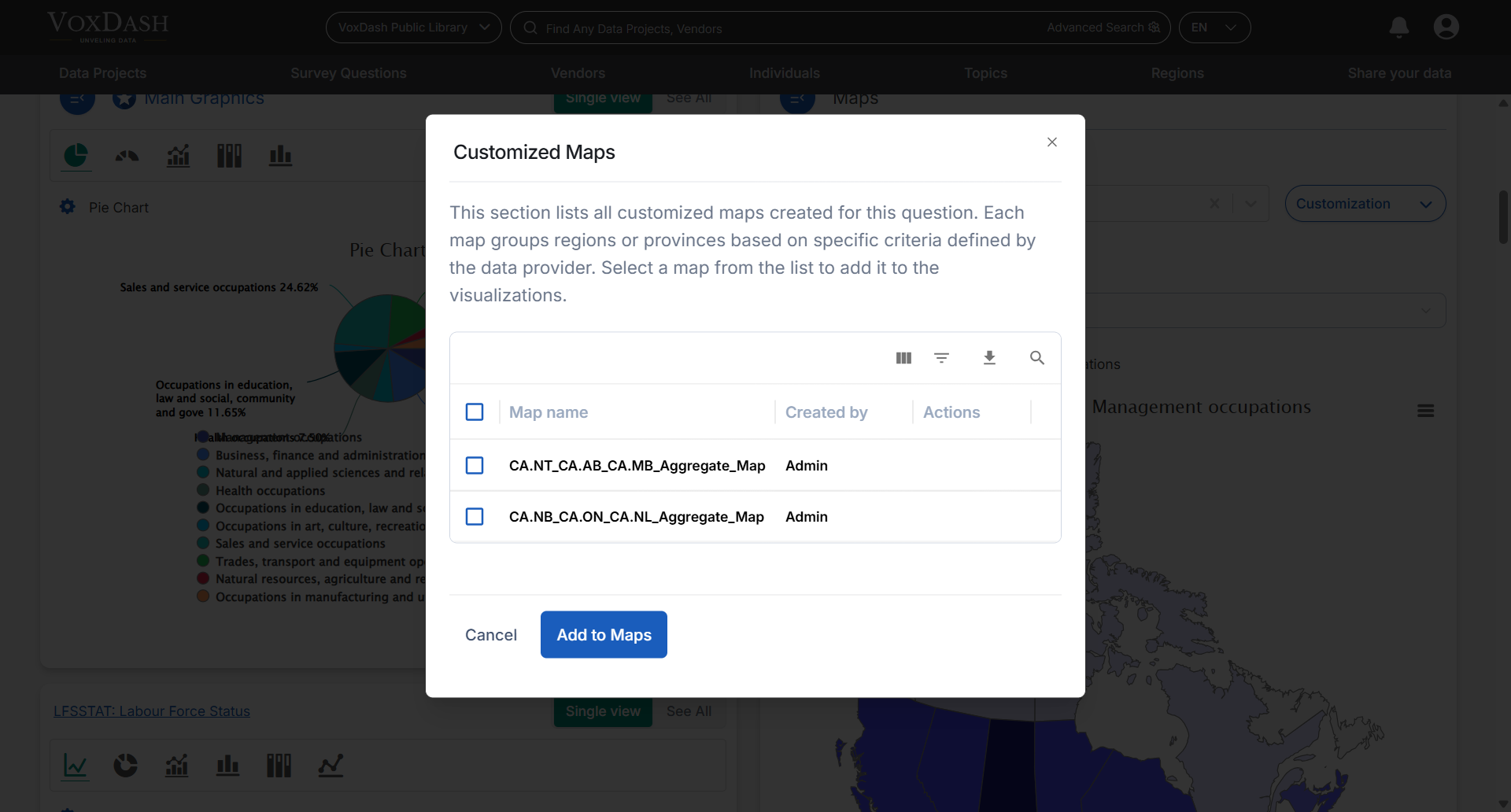
Task: Select pie chart icon in Main Graphics
Action: point(76,156)
